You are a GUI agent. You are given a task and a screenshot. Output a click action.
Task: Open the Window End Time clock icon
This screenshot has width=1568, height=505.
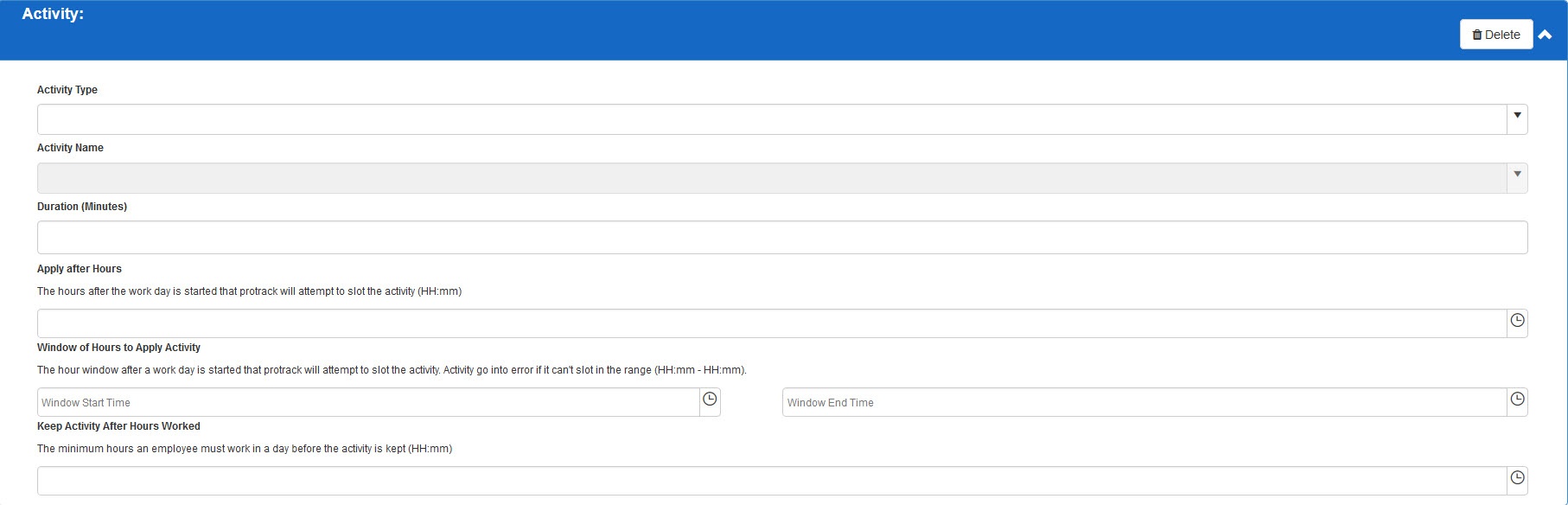click(1517, 400)
